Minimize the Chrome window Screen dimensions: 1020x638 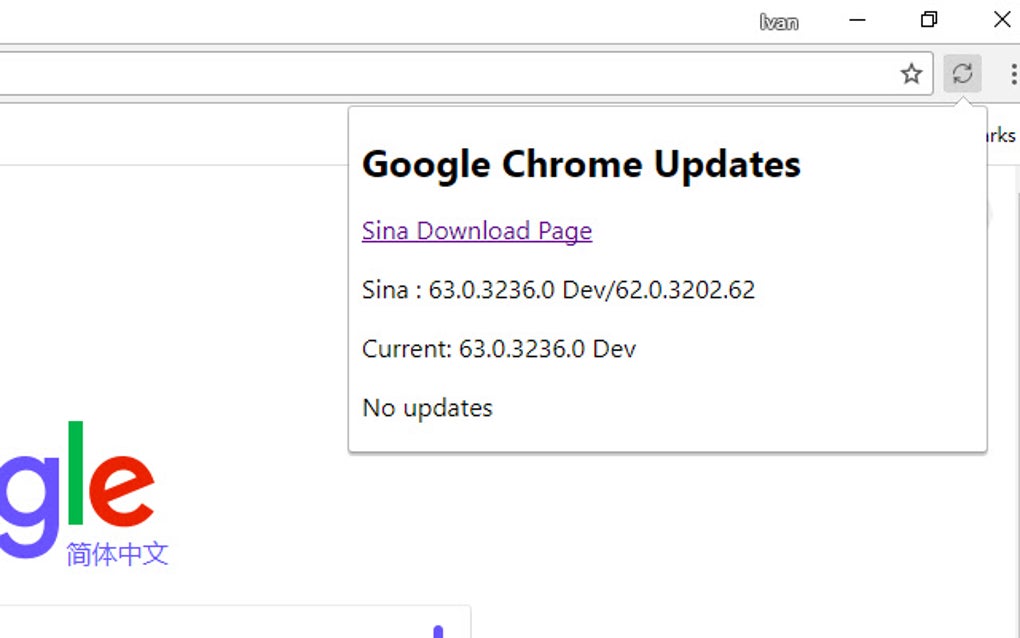point(857,19)
